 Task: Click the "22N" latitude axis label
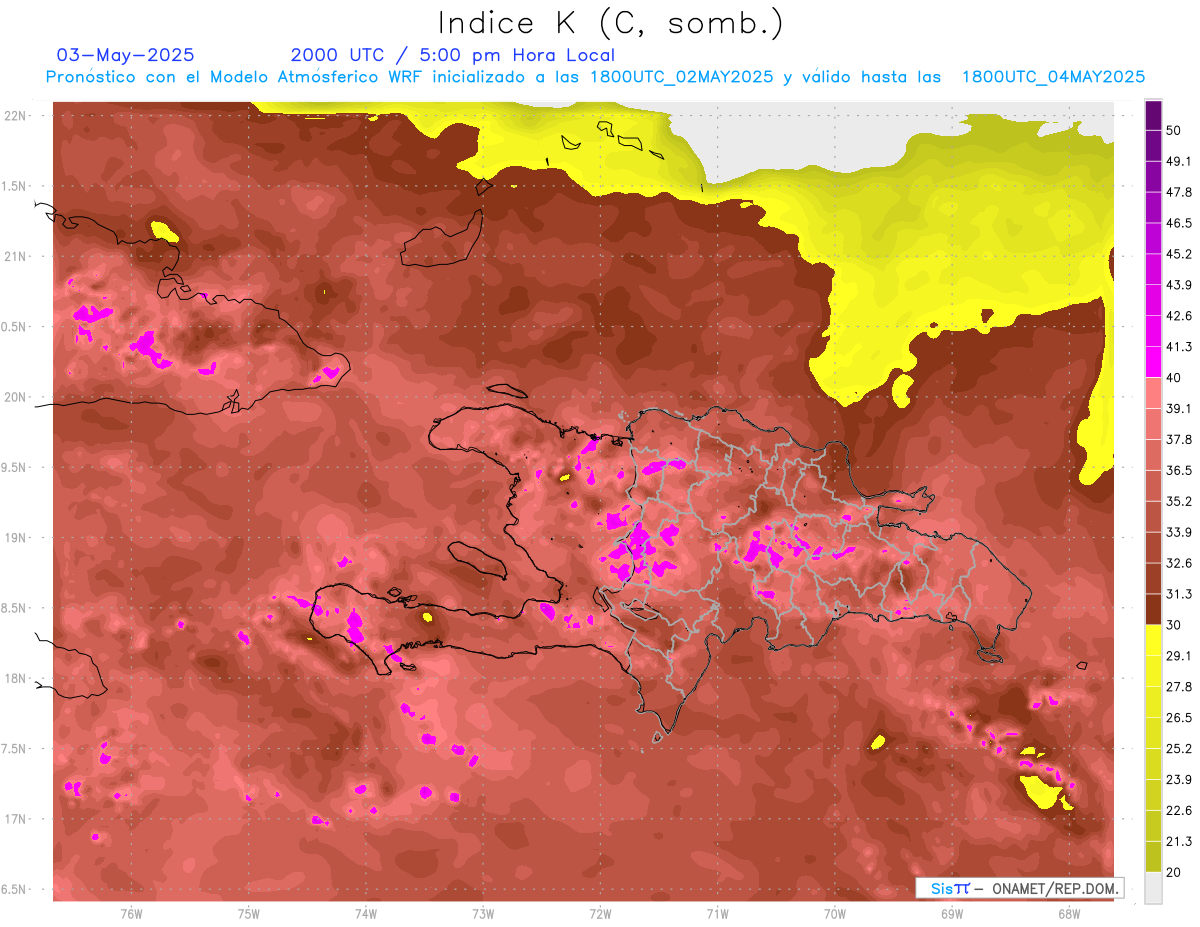(x=15, y=116)
